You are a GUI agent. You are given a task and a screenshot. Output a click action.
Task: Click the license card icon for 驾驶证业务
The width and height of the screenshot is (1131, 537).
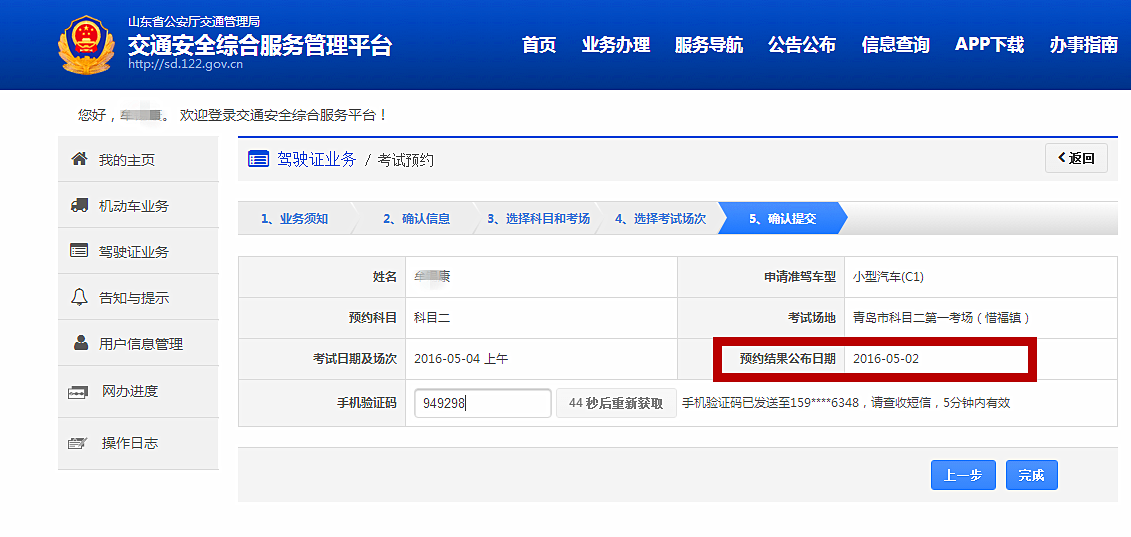tap(79, 251)
